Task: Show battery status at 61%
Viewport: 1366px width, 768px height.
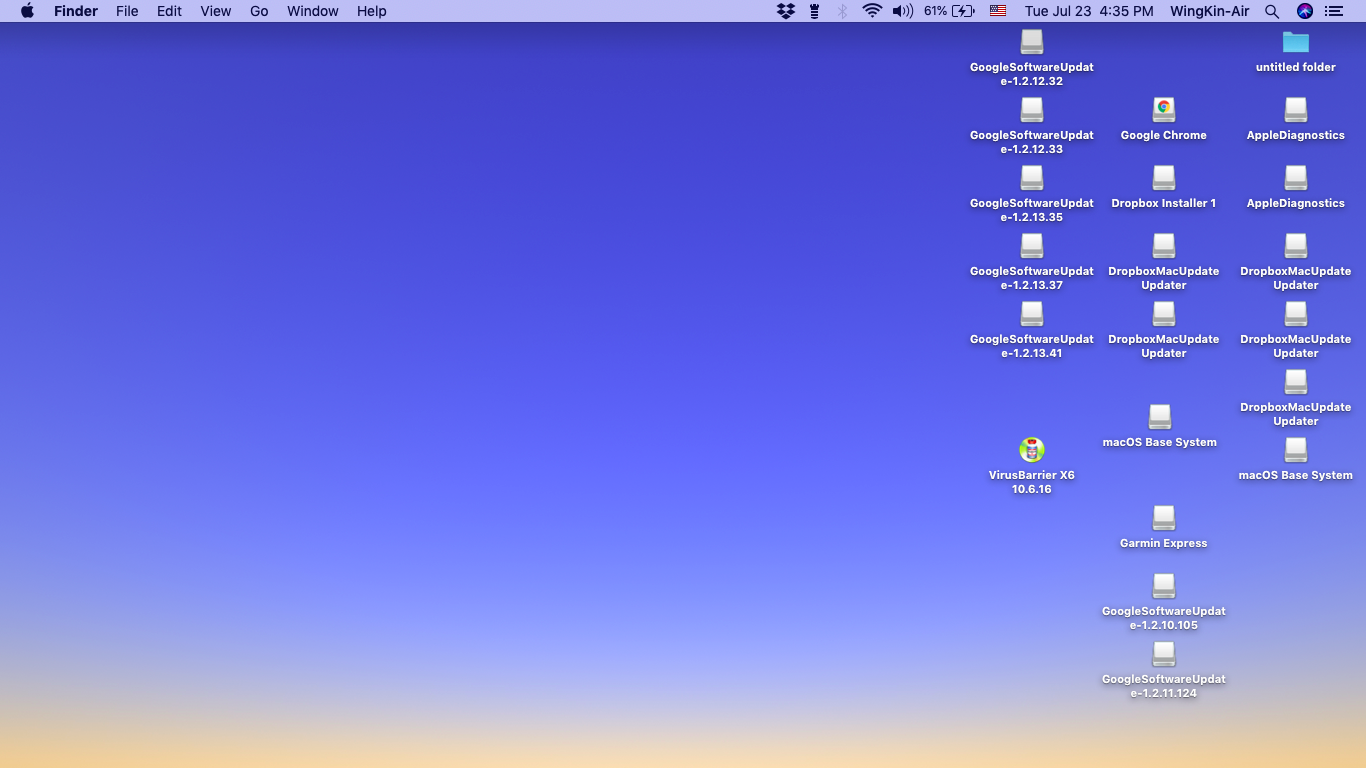Action: [x=949, y=11]
